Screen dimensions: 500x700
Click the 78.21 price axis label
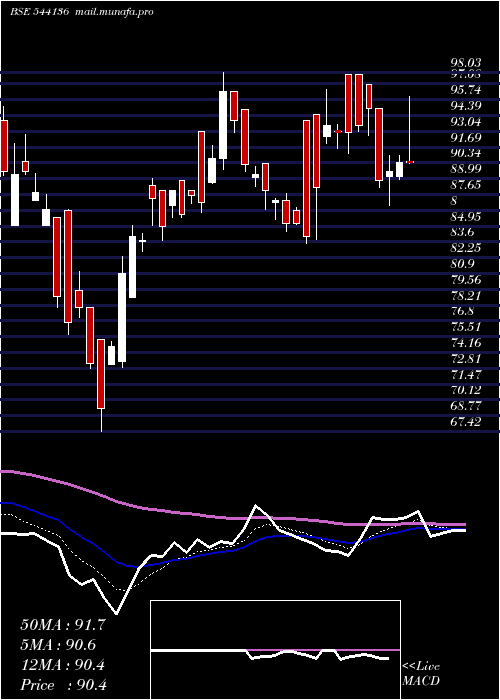(465, 296)
